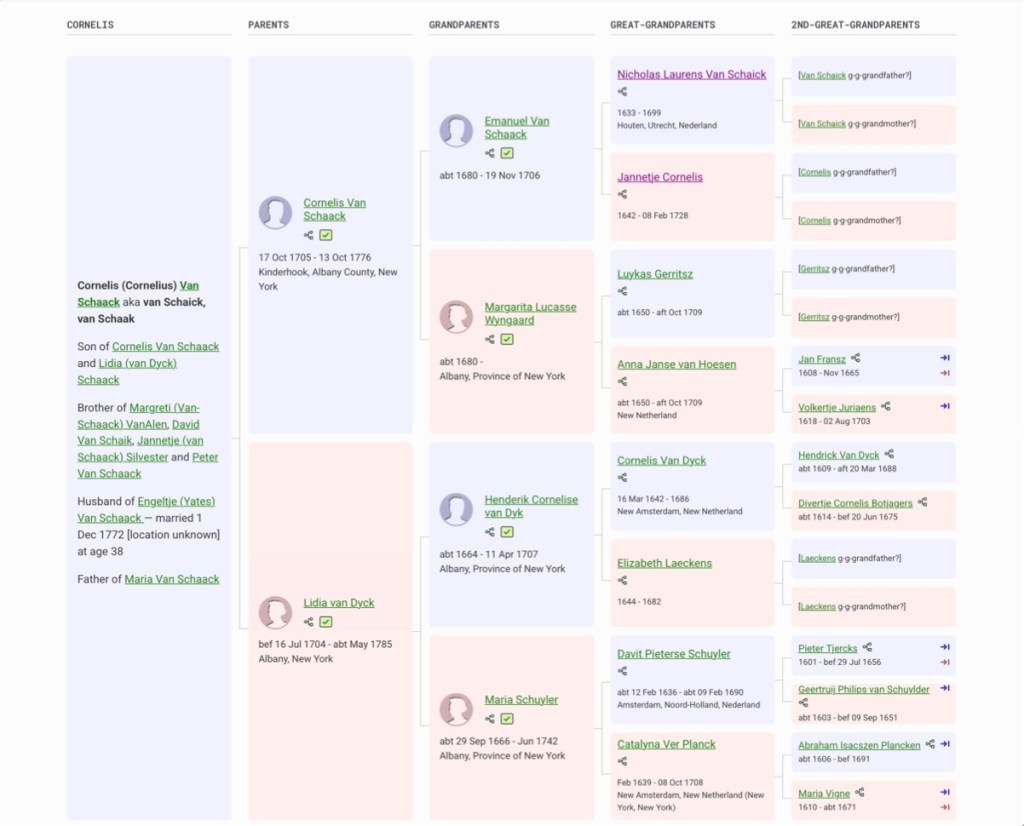Open the tree icon under Davit Pieterse Schuyler
The width and height of the screenshot is (1024, 826).
point(622,671)
